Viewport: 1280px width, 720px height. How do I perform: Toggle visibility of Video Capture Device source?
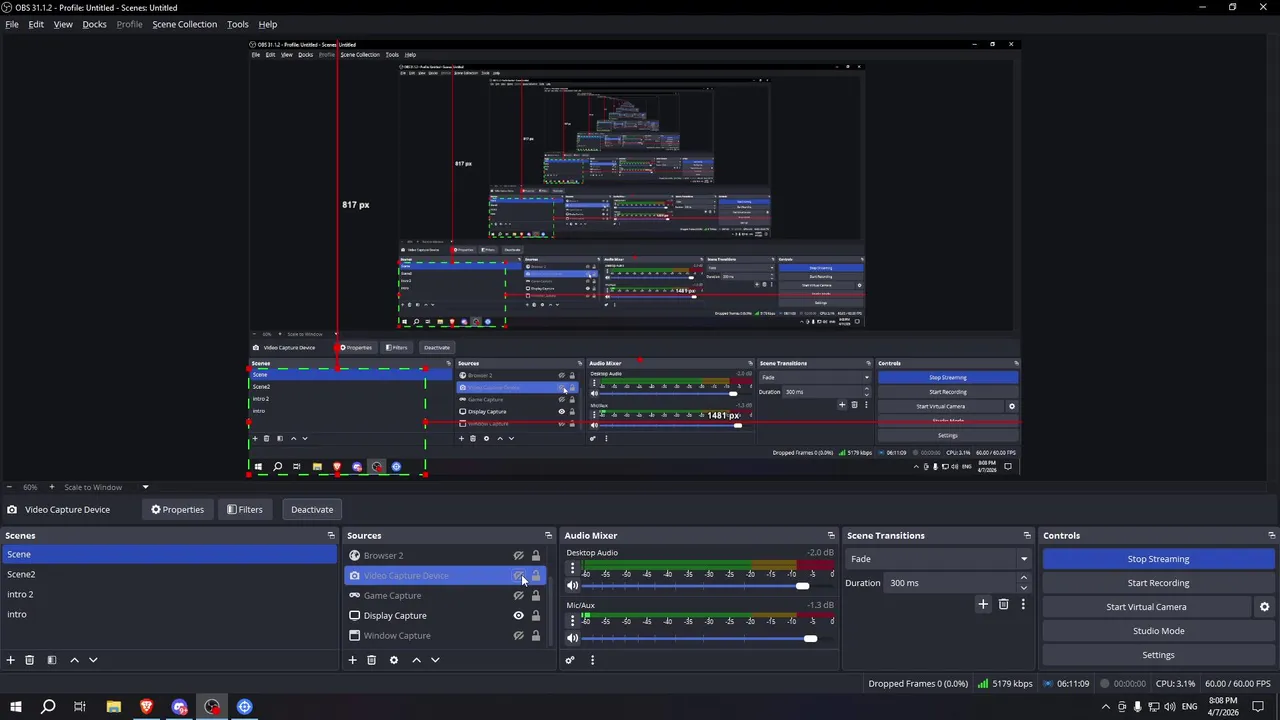[518, 576]
